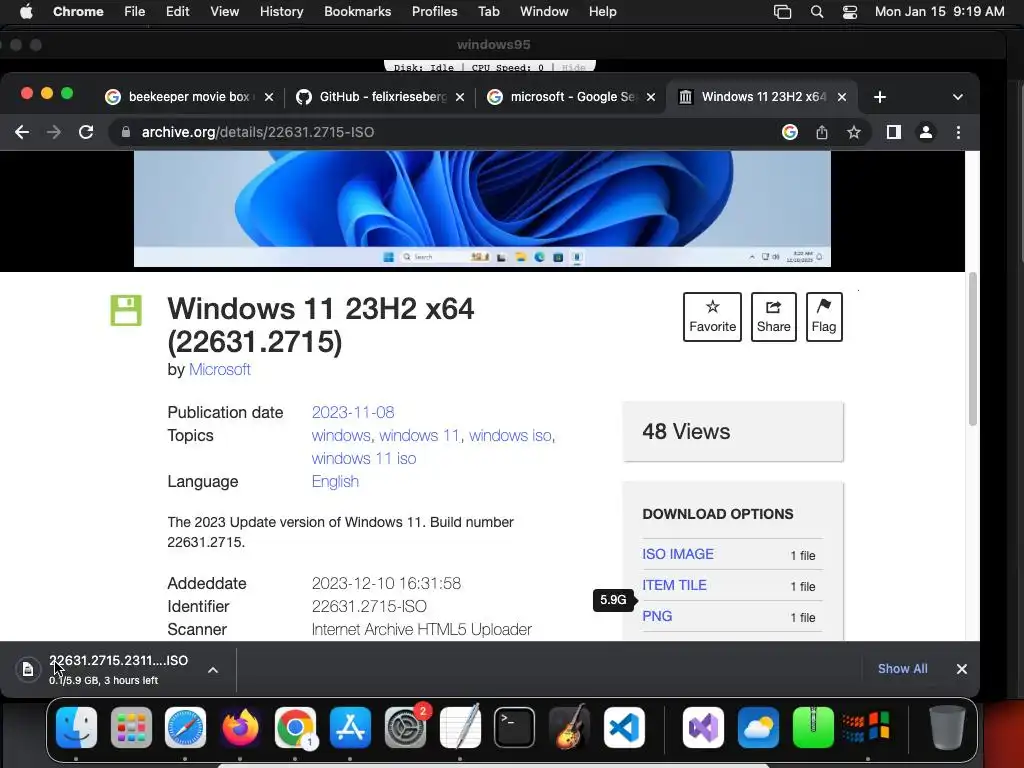Open the Apple menu
The image size is (1024, 768).
[x=26, y=12]
